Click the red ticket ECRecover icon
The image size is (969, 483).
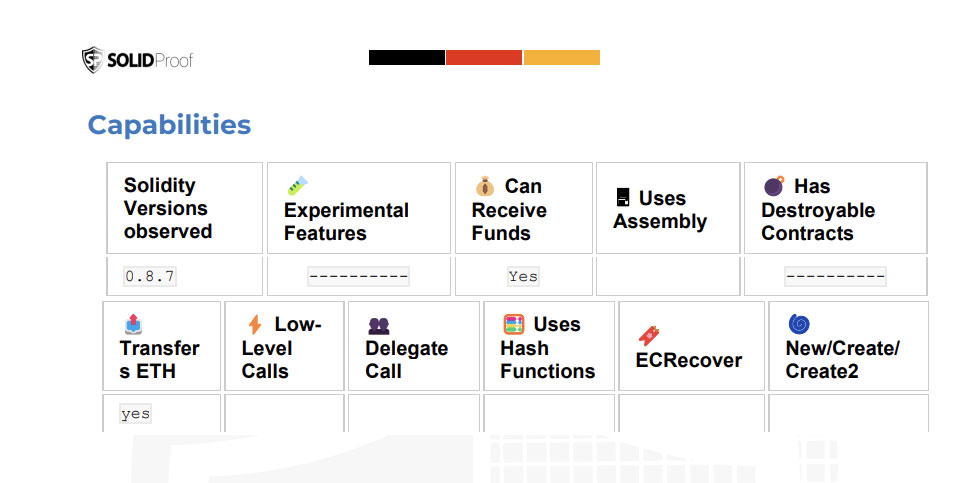coord(649,336)
